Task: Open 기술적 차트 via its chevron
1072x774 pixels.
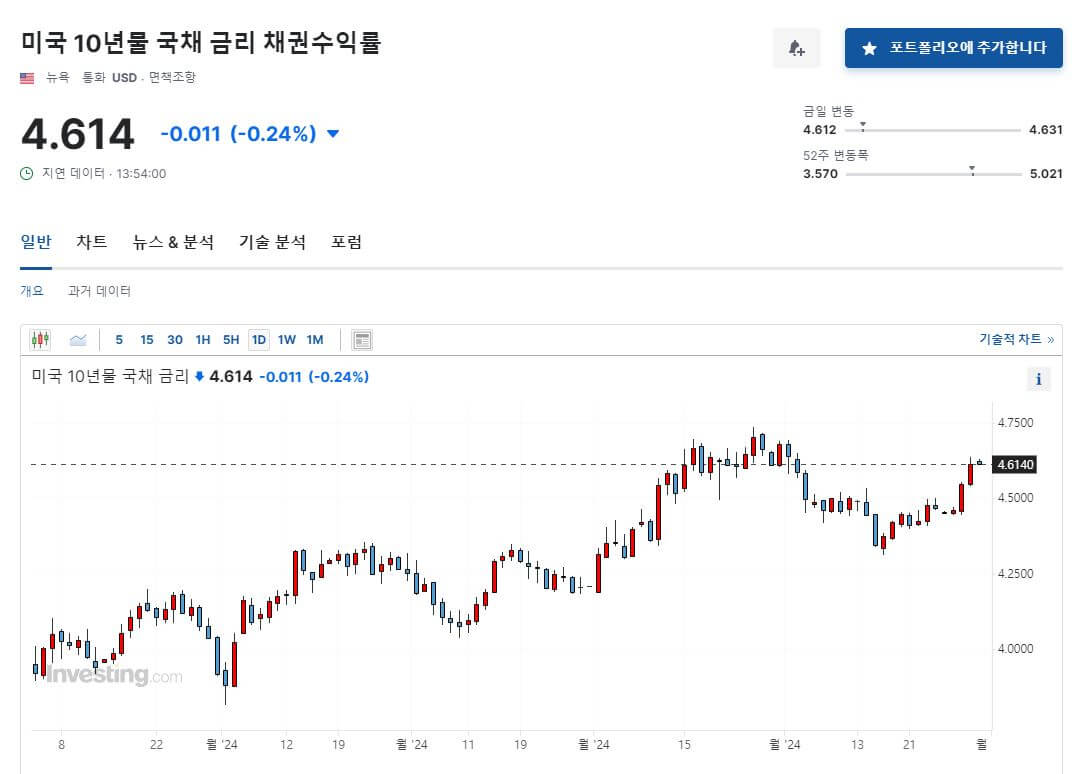Action: pos(1053,339)
